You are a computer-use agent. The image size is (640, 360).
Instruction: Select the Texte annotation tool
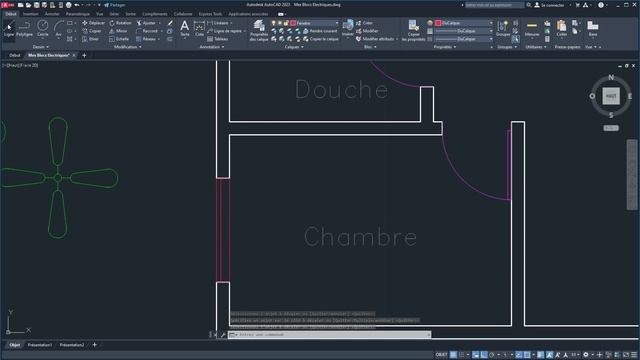pos(184,29)
